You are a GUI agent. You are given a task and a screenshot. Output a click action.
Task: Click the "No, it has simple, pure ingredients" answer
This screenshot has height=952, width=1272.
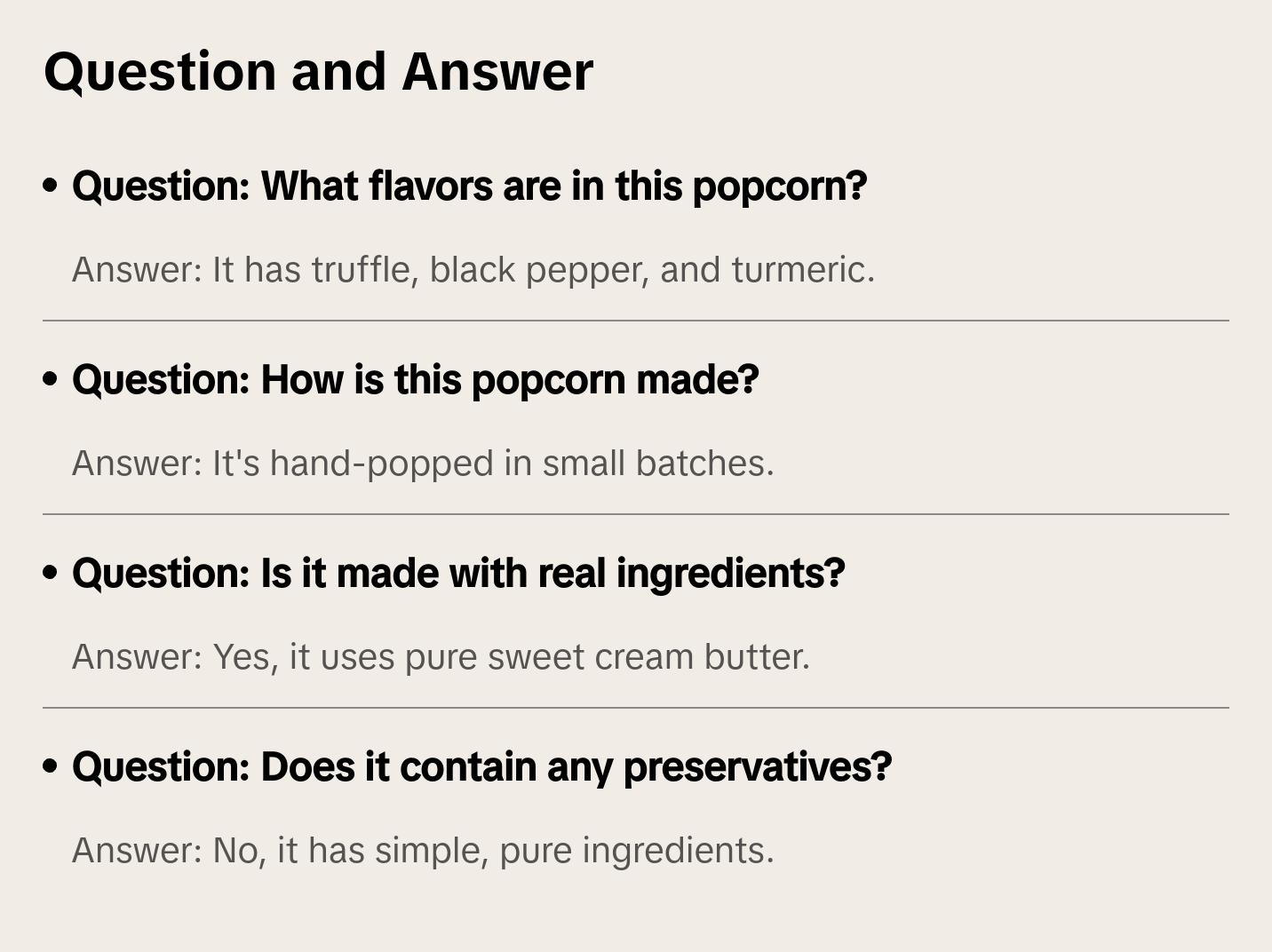[x=423, y=851]
